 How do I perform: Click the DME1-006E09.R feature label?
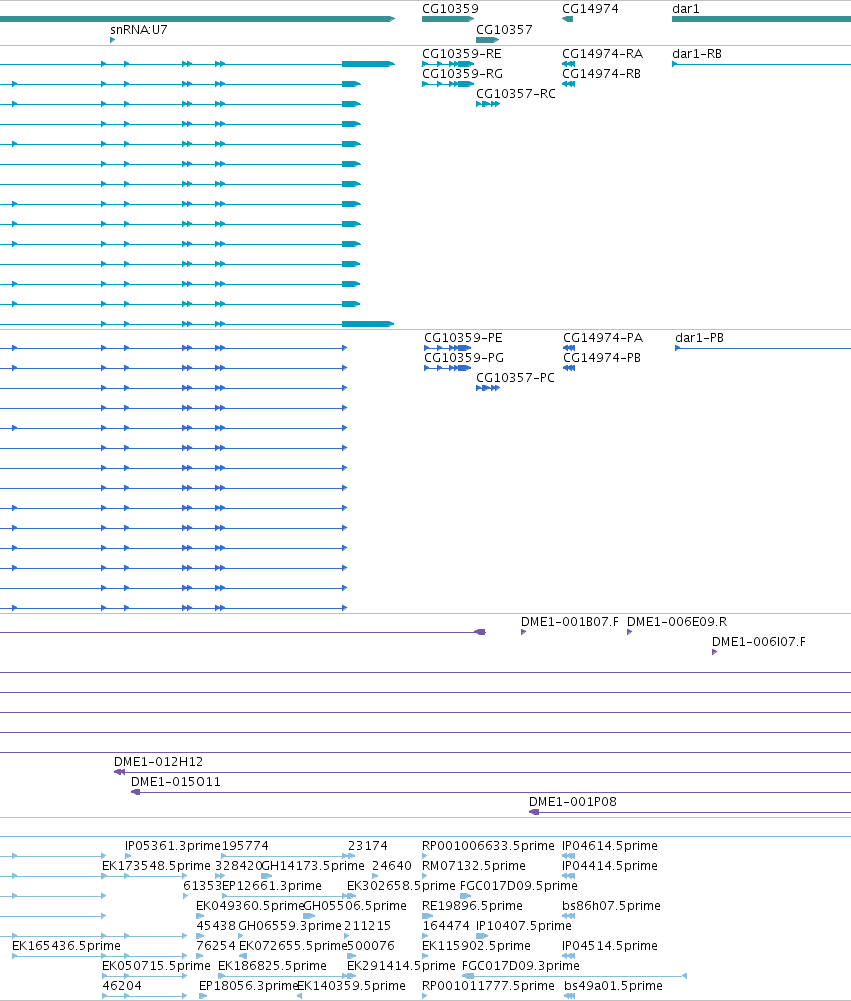pyautogui.click(x=677, y=622)
